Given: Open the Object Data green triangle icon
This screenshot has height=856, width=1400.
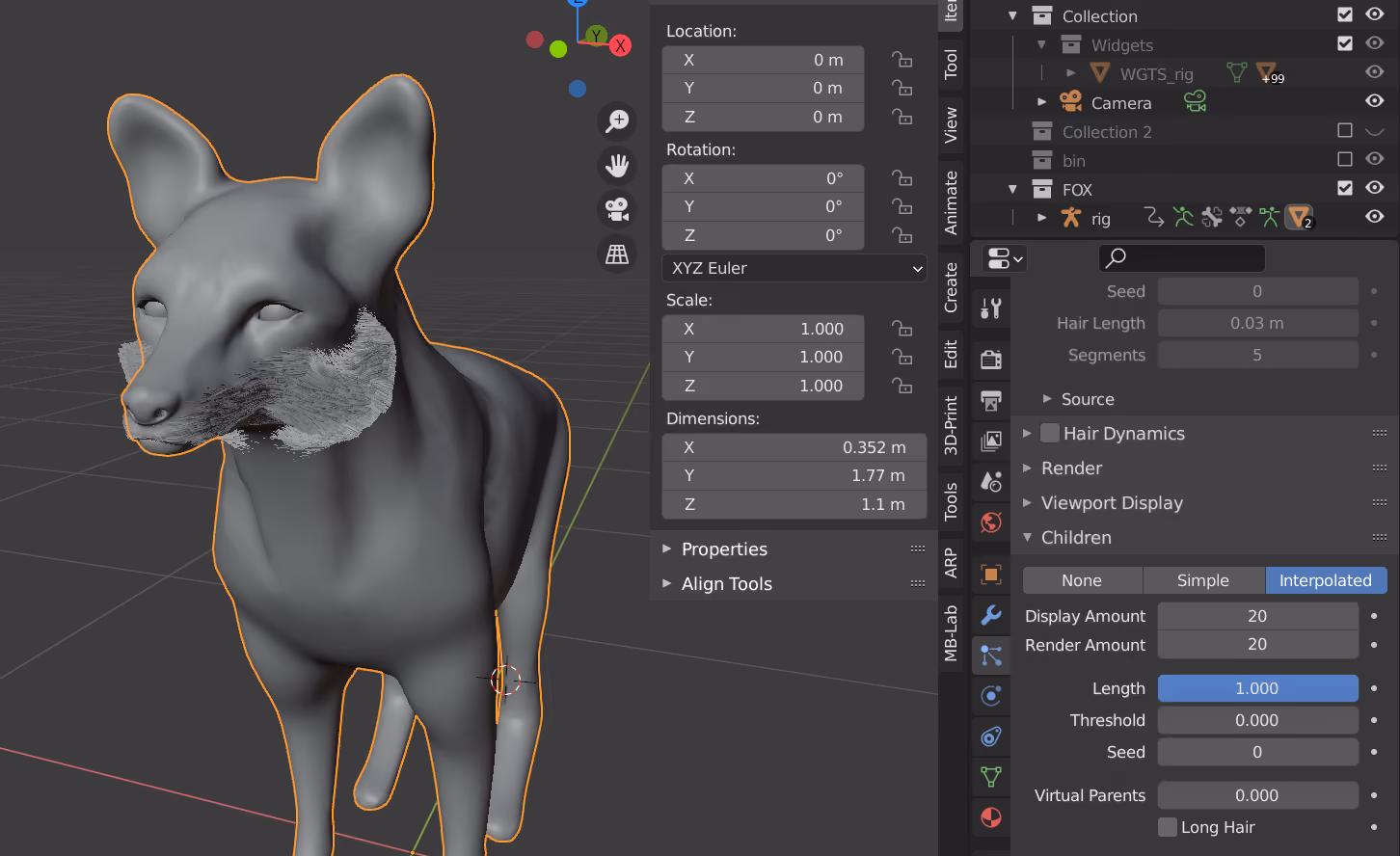Looking at the screenshot, I should pyautogui.click(x=991, y=777).
